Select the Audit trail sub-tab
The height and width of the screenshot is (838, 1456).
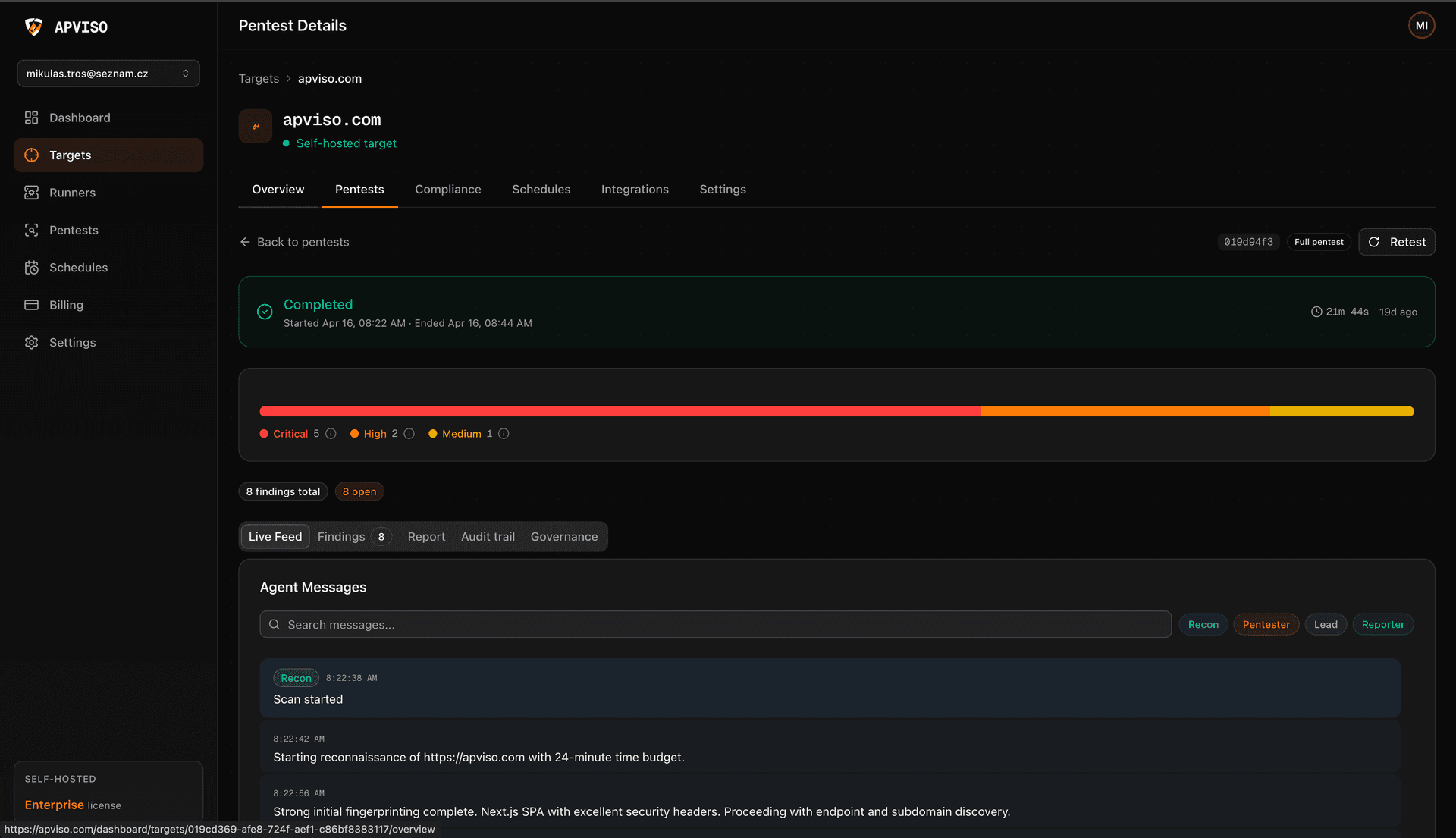[x=488, y=537]
